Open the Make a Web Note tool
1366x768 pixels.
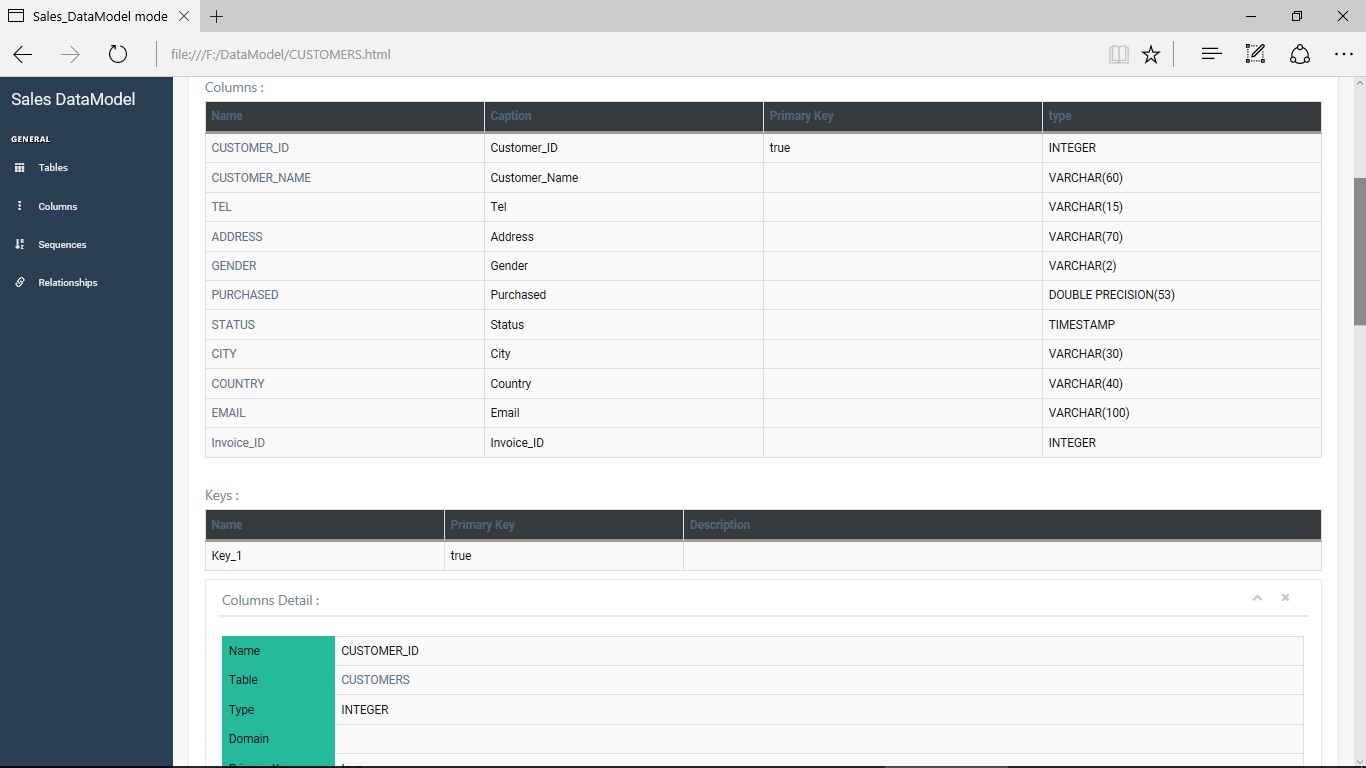[x=1255, y=54]
